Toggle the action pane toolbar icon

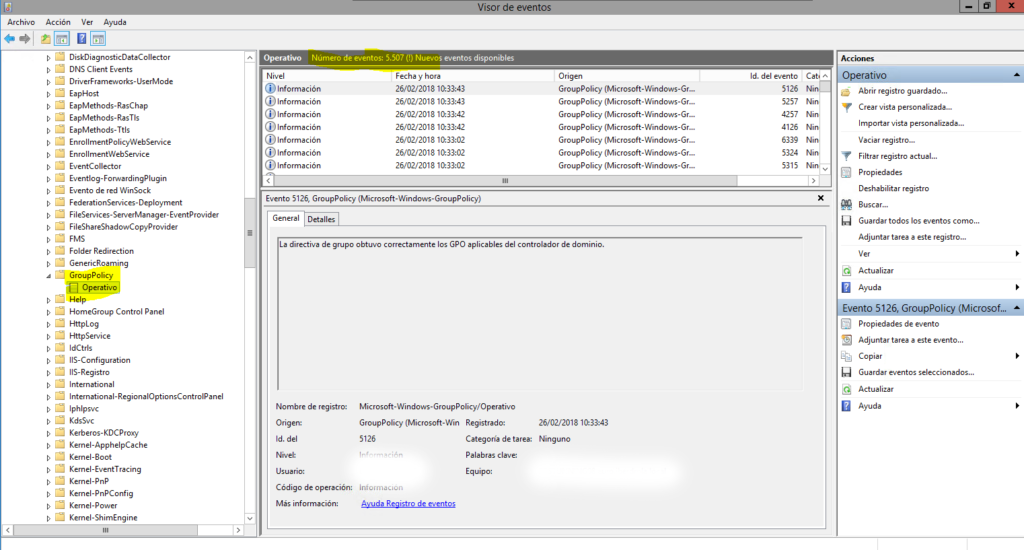[98, 39]
